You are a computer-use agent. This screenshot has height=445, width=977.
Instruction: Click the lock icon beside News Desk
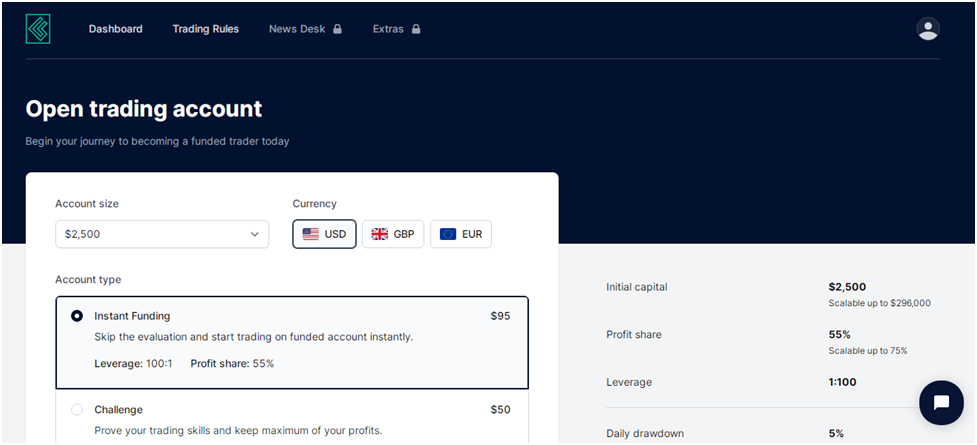[337, 29]
